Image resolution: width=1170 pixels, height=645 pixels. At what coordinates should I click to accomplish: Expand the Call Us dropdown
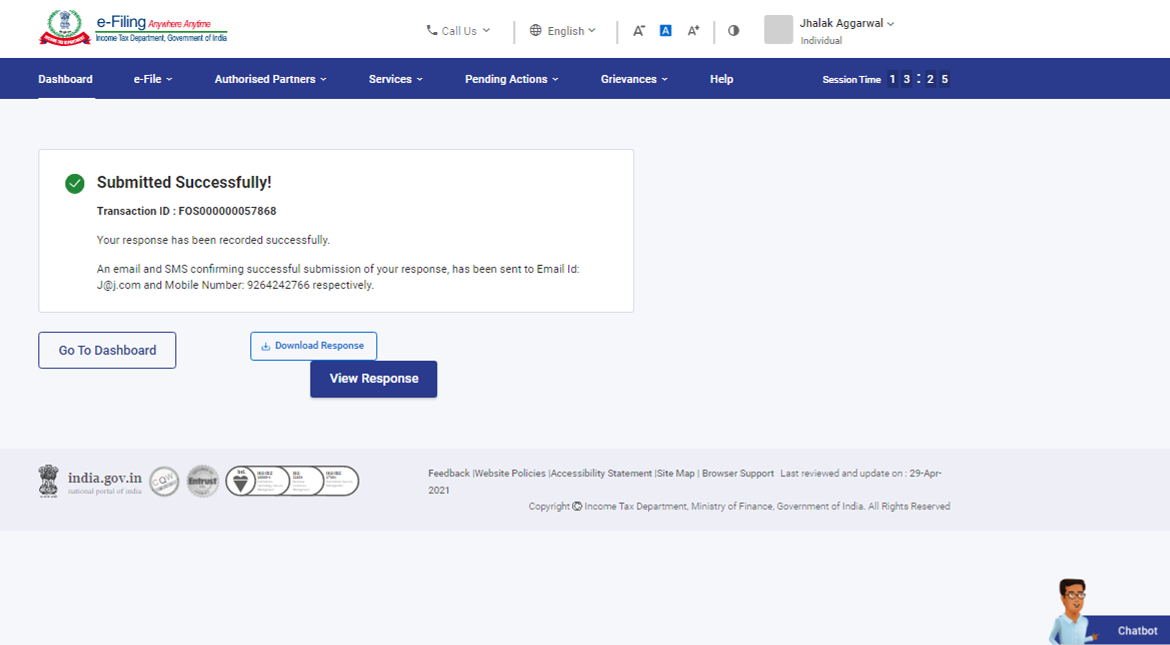pos(458,31)
